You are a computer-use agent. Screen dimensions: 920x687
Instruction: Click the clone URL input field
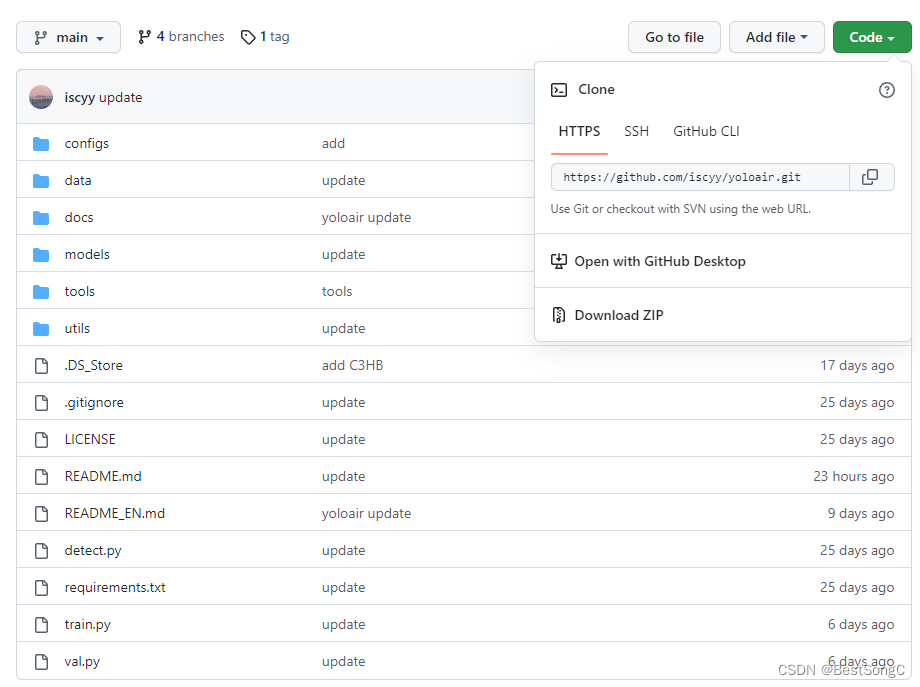pyautogui.click(x=700, y=177)
